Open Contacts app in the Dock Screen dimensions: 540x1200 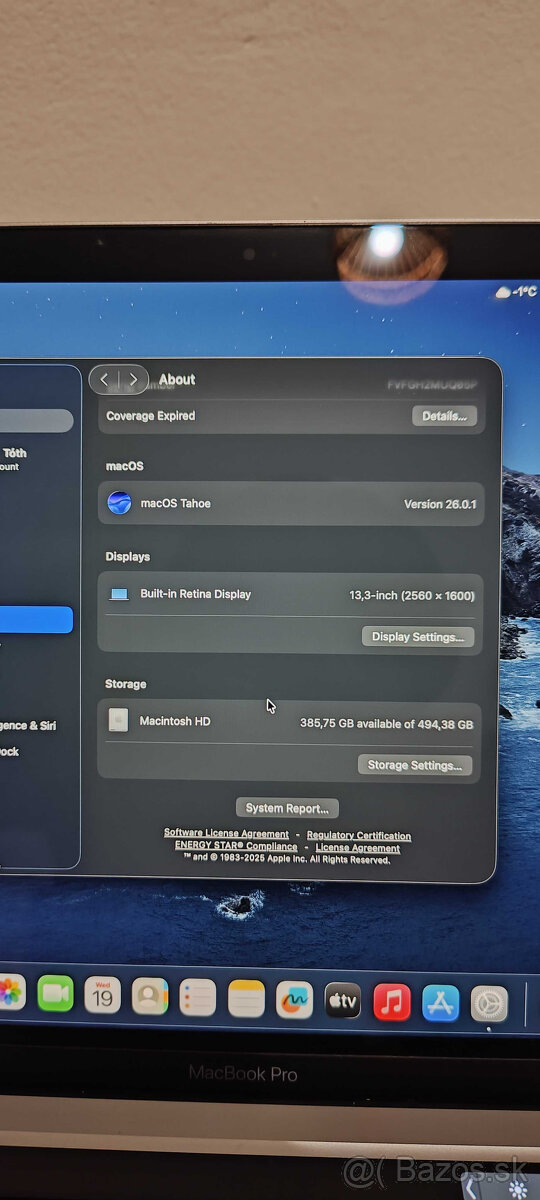coord(150,996)
